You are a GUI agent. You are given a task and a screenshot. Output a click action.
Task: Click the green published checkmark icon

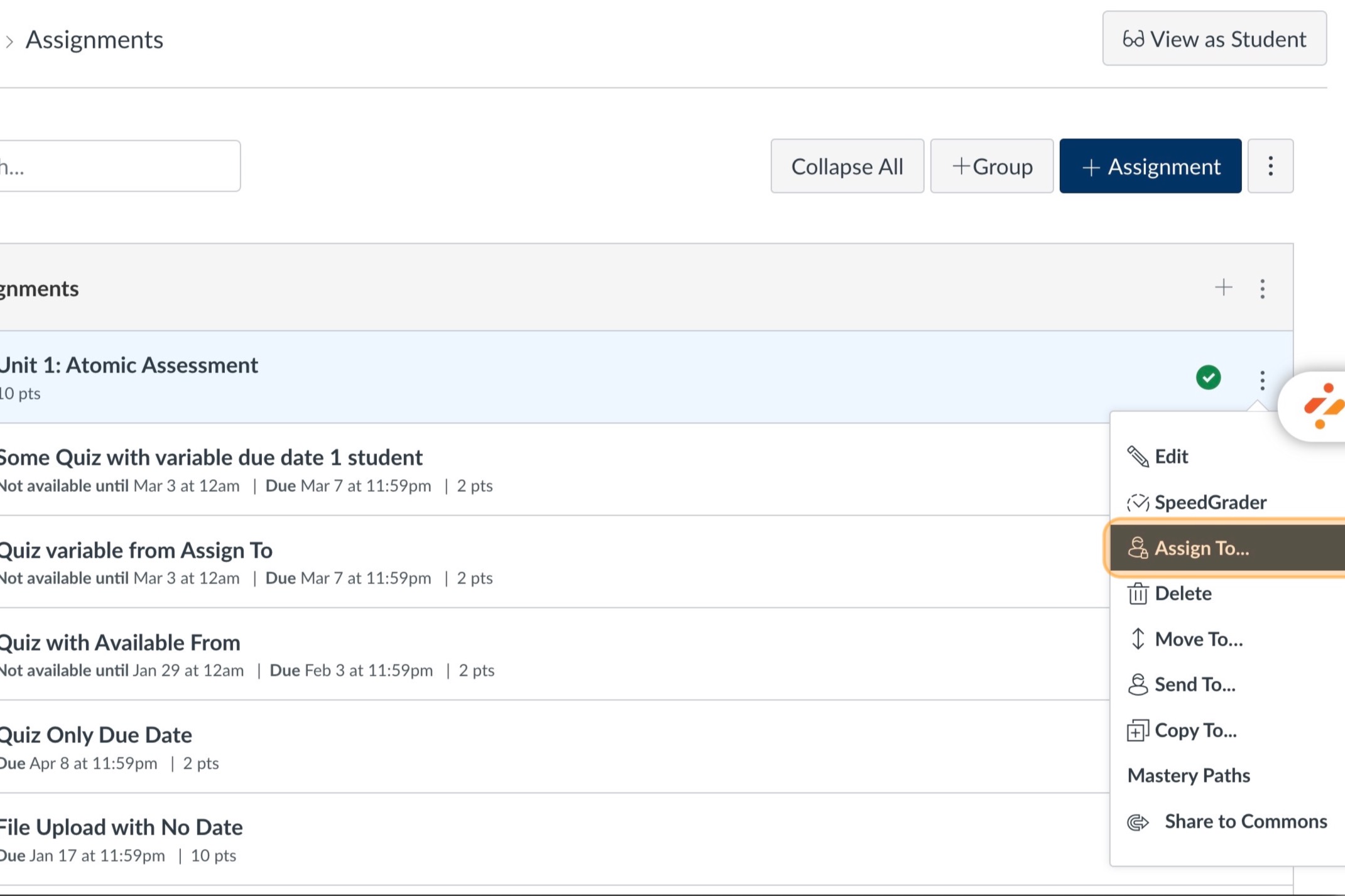(x=1208, y=378)
